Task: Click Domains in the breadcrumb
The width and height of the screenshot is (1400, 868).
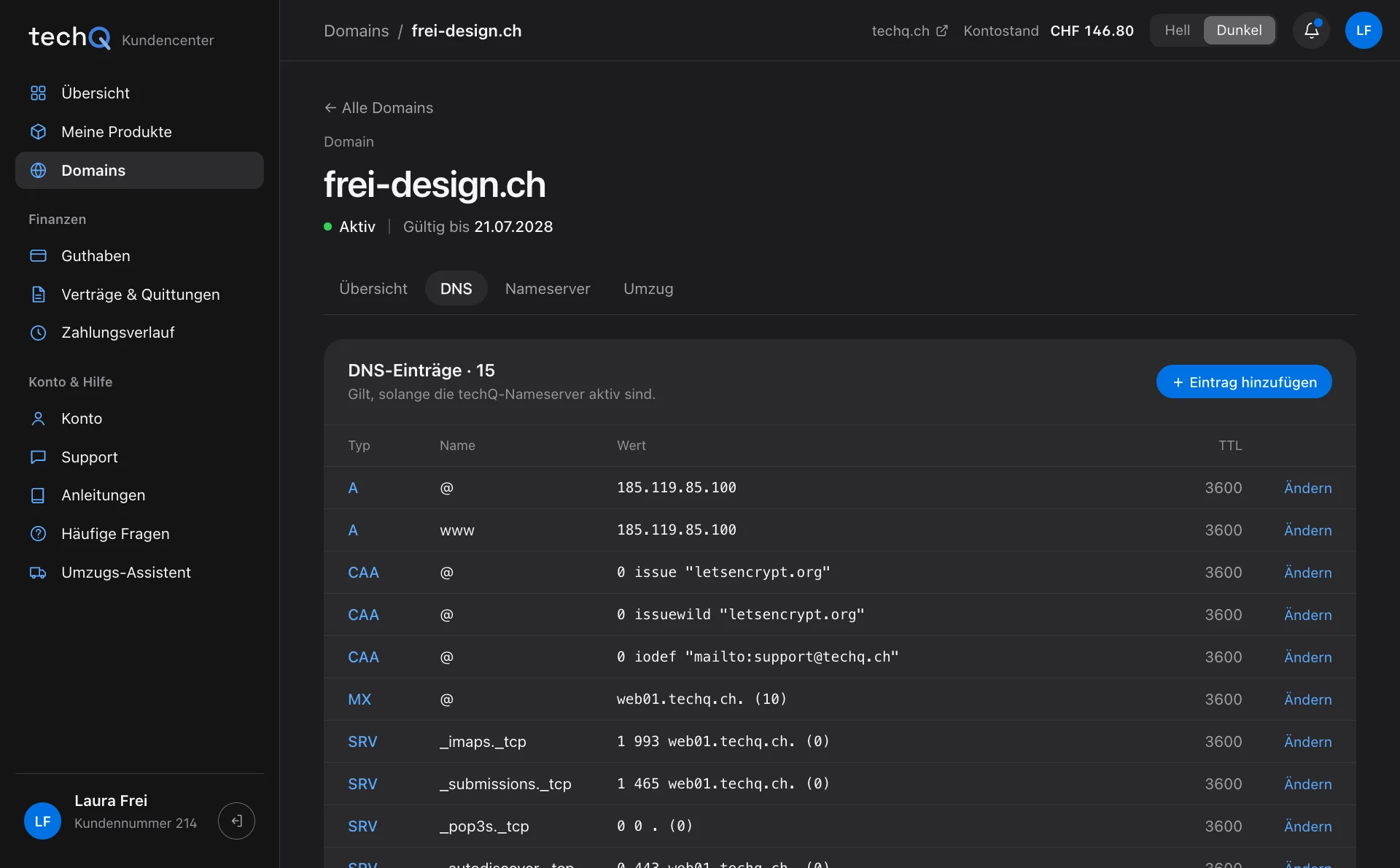Action: pyautogui.click(x=356, y=31)
